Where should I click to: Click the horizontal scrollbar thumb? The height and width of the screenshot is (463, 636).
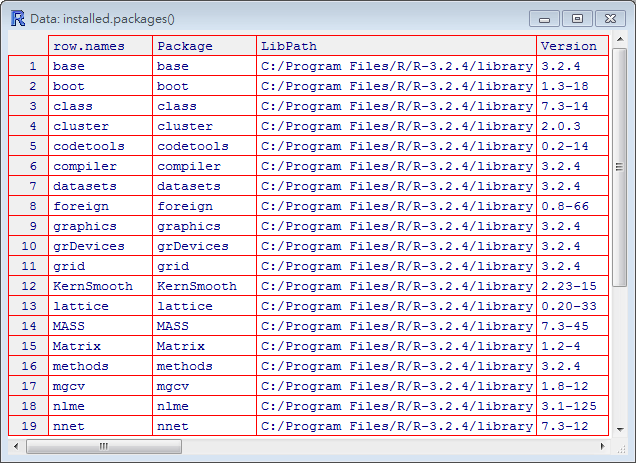104,446
